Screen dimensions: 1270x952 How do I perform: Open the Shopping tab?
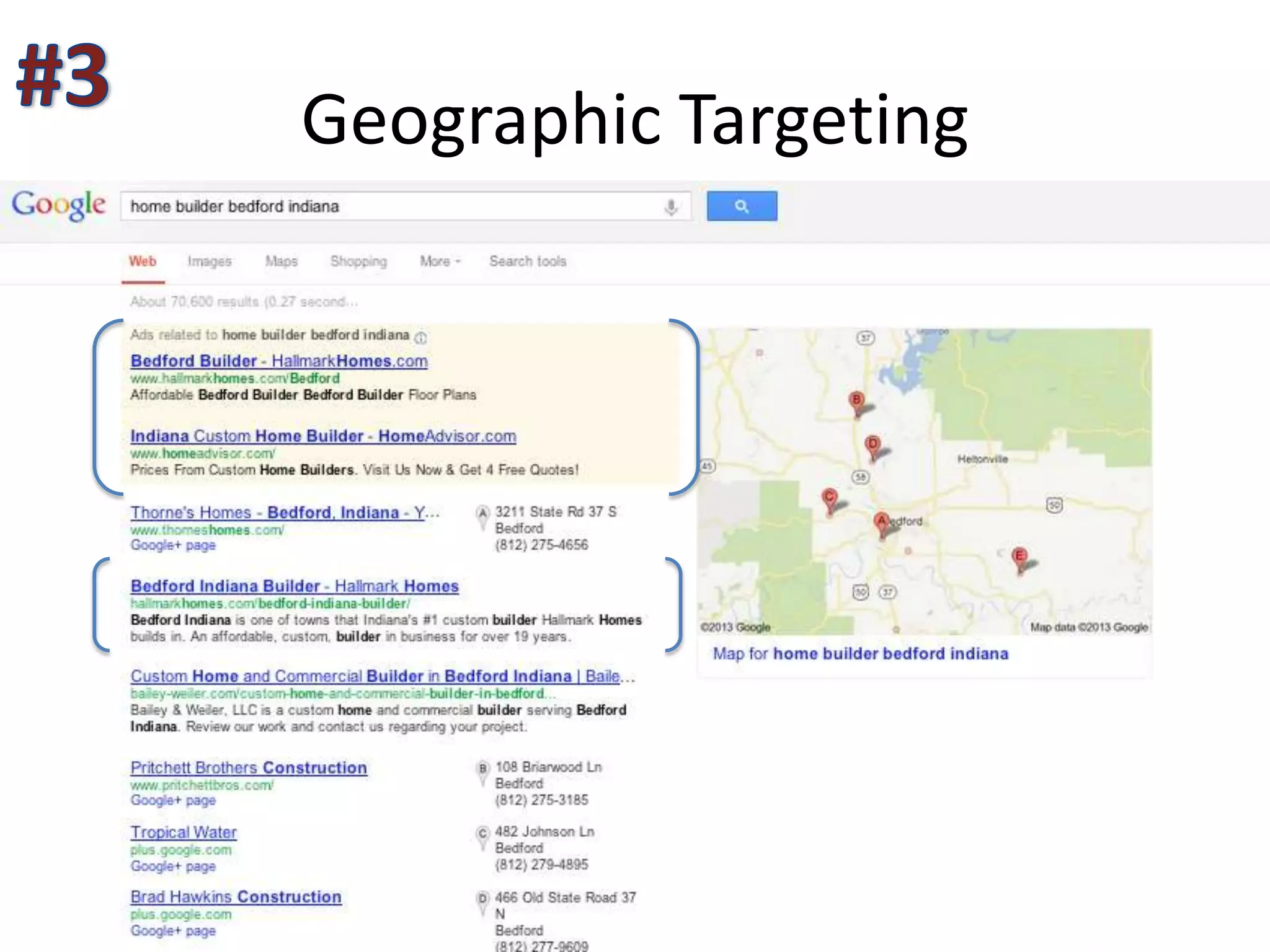358,262
